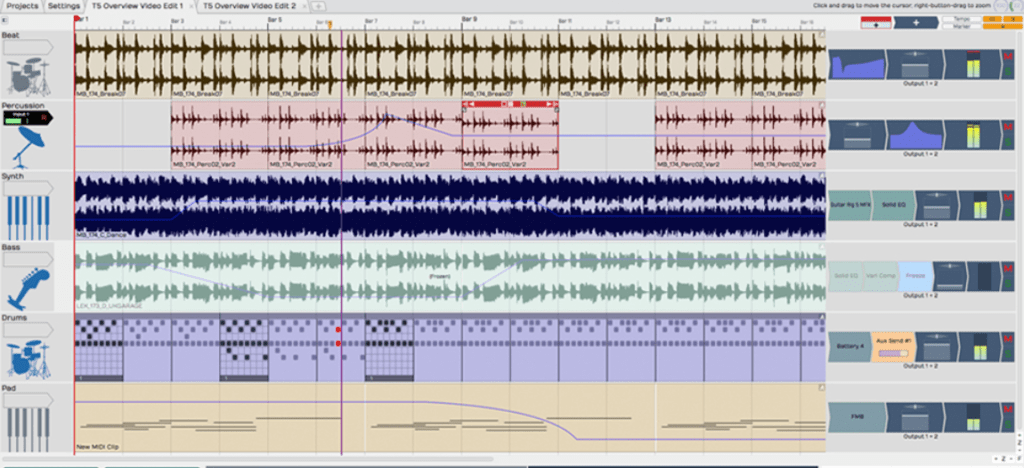
Task: Click the Z zoom control at bottom right
Action: tap(1003, 459)
